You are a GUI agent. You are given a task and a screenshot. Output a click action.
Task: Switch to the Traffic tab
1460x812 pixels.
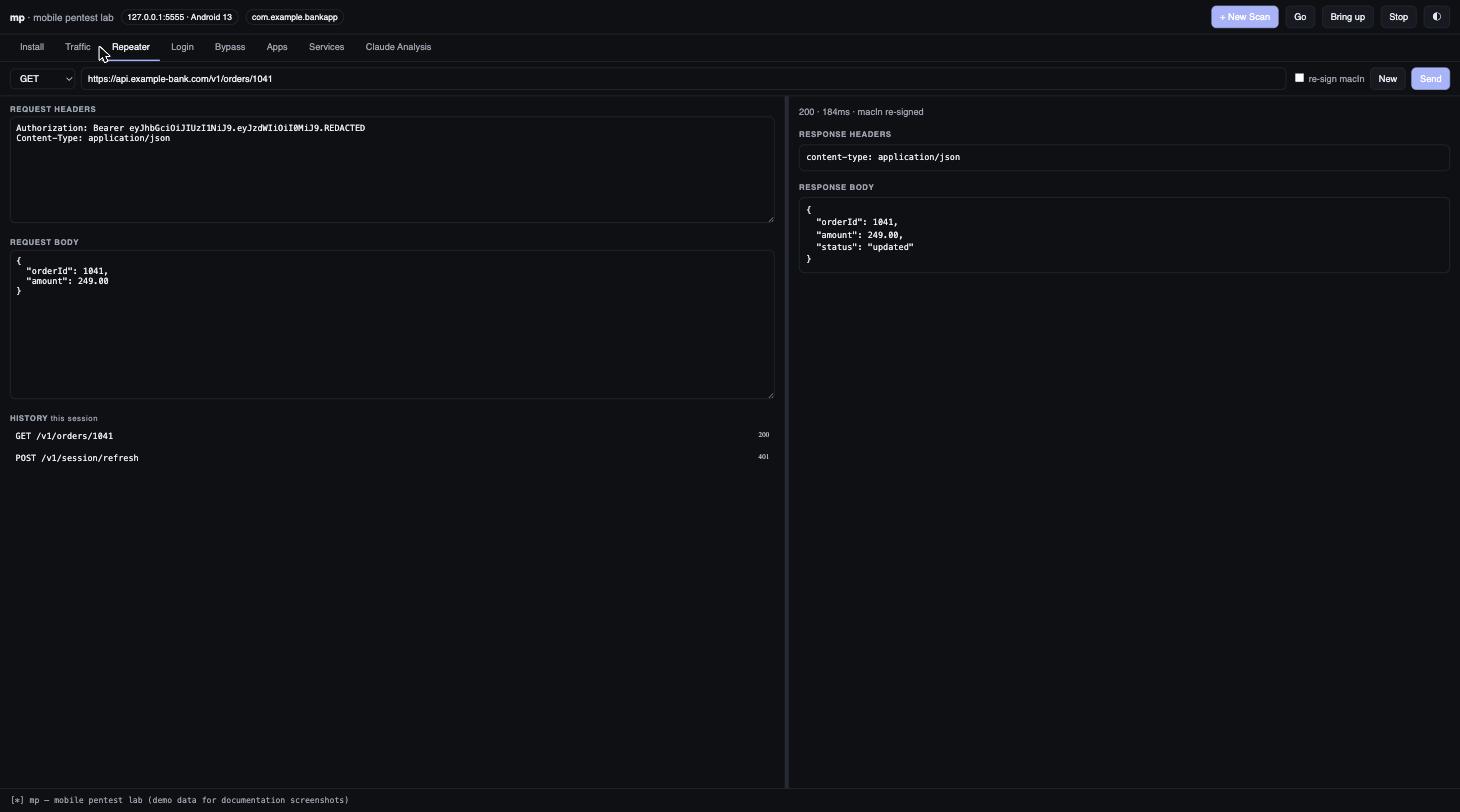[78, 47]
